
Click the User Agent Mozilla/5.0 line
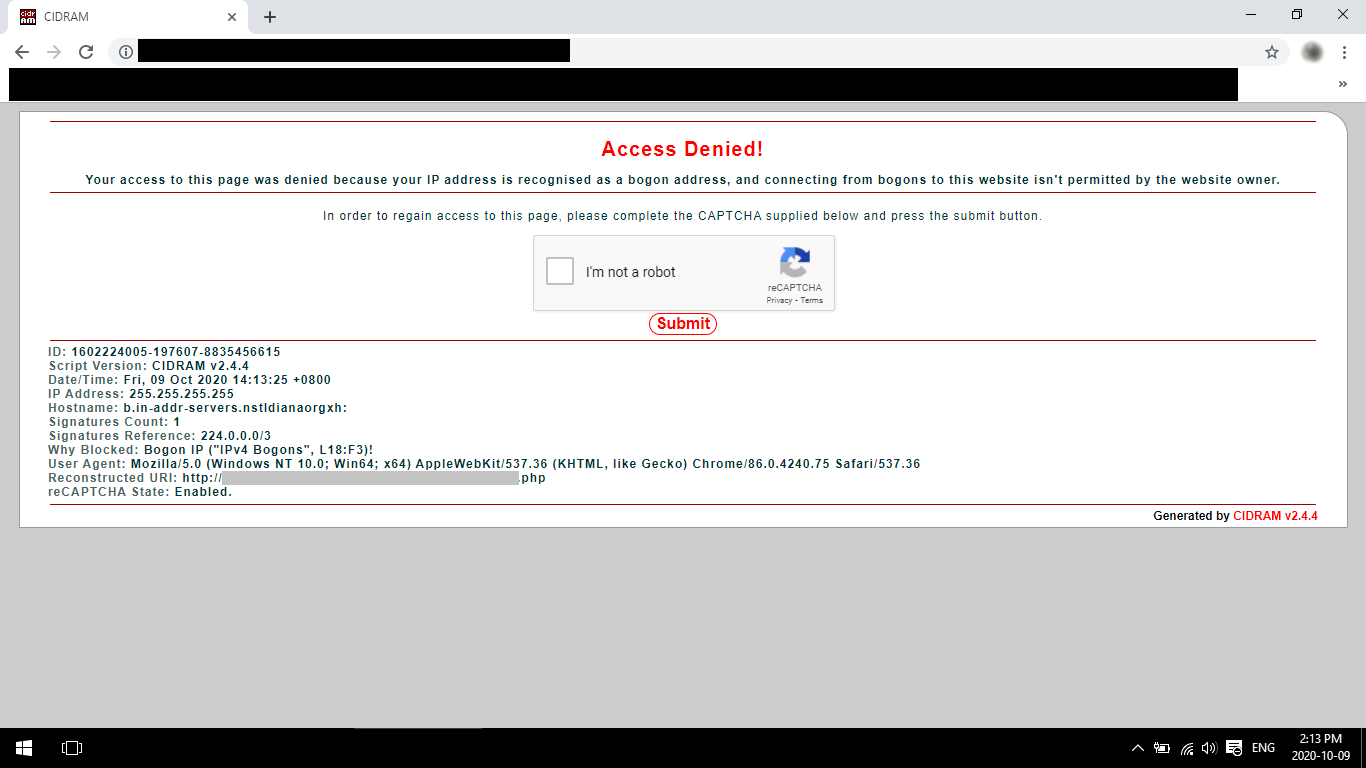(484, 464)
